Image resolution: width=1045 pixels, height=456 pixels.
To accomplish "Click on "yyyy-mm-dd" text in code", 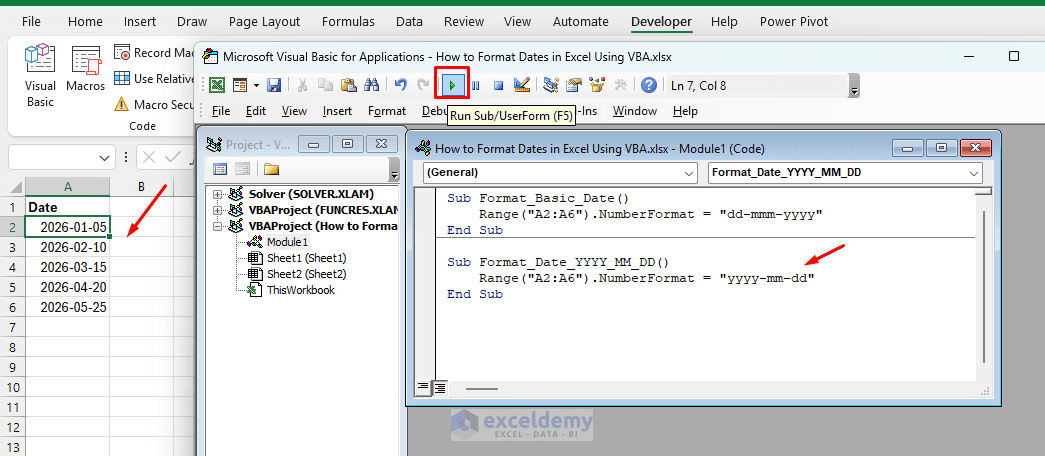I will [768, 278].
